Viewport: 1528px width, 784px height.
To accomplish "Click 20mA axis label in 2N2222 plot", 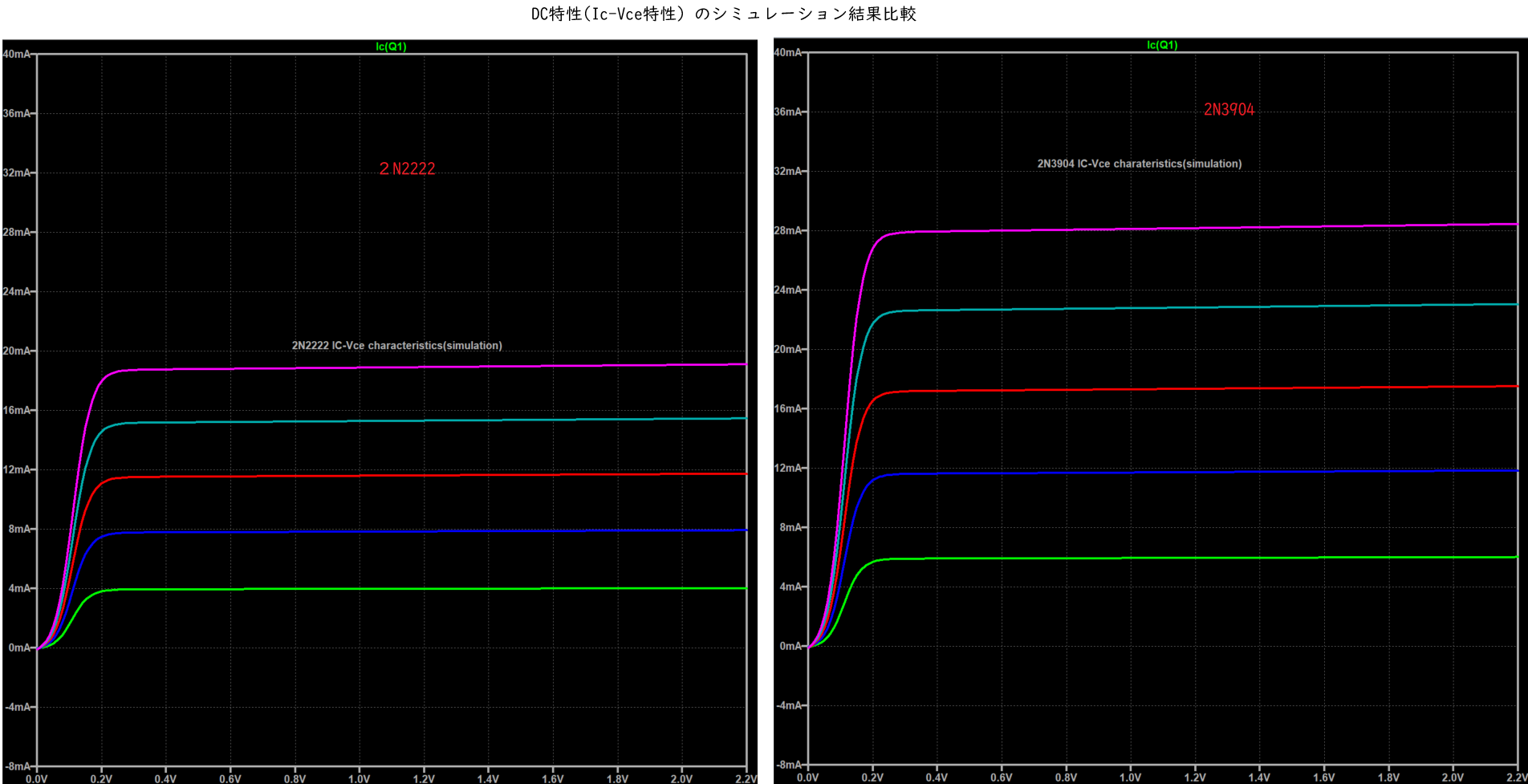I will pos(16,351).
